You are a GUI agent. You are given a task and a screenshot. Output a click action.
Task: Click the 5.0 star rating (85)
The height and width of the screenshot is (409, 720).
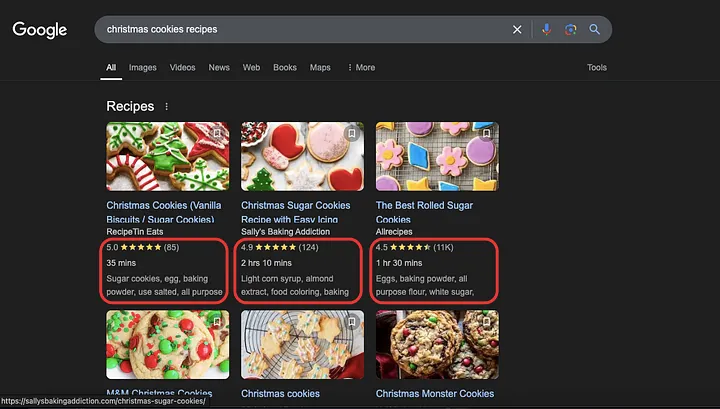(x=142, y=247)
